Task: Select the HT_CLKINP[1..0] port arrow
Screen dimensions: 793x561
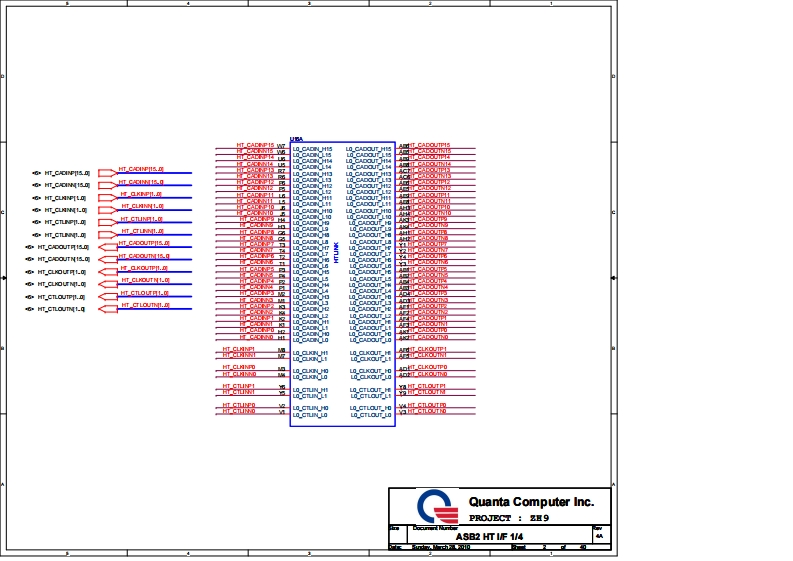Action: [x=108, y=198]
